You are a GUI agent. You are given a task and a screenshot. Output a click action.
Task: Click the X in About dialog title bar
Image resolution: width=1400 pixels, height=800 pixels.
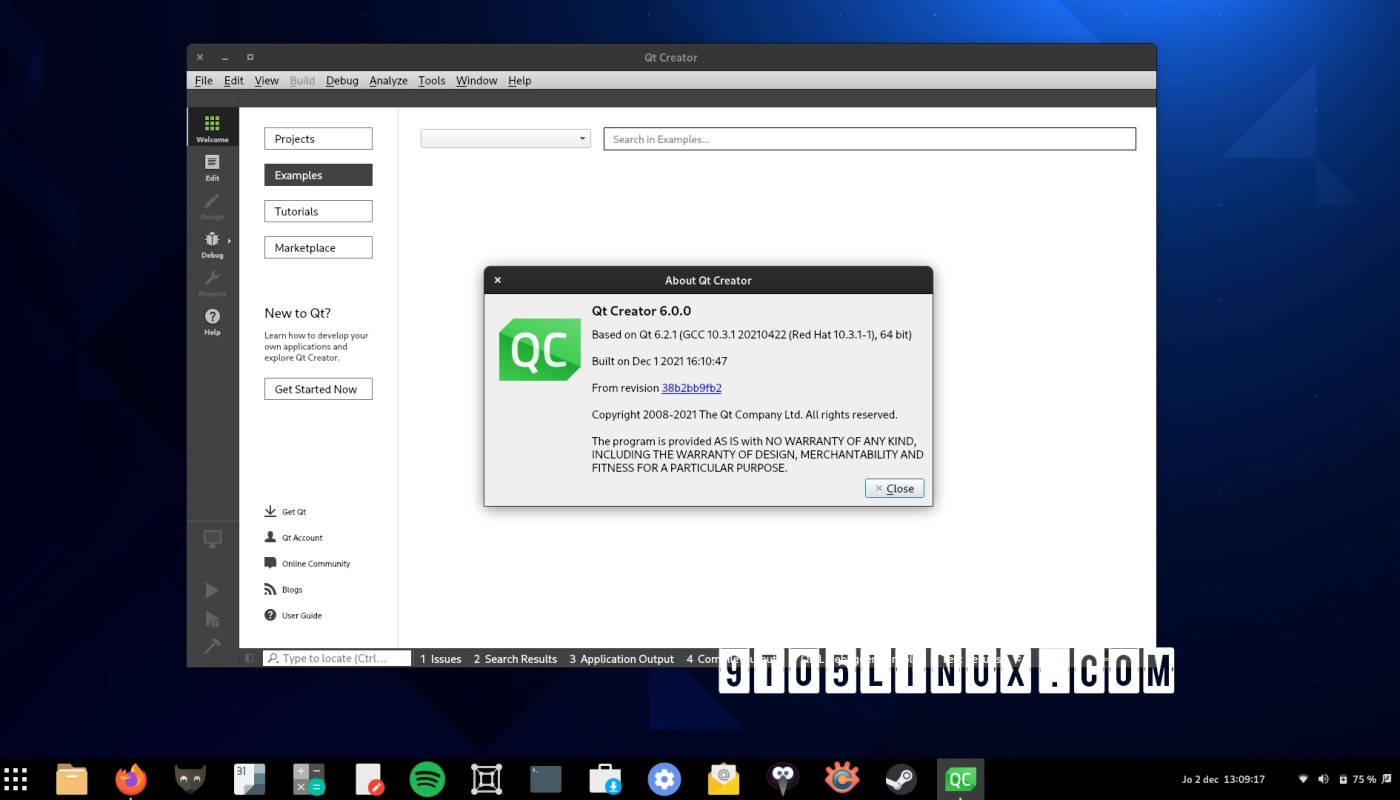tap(498, 280)
